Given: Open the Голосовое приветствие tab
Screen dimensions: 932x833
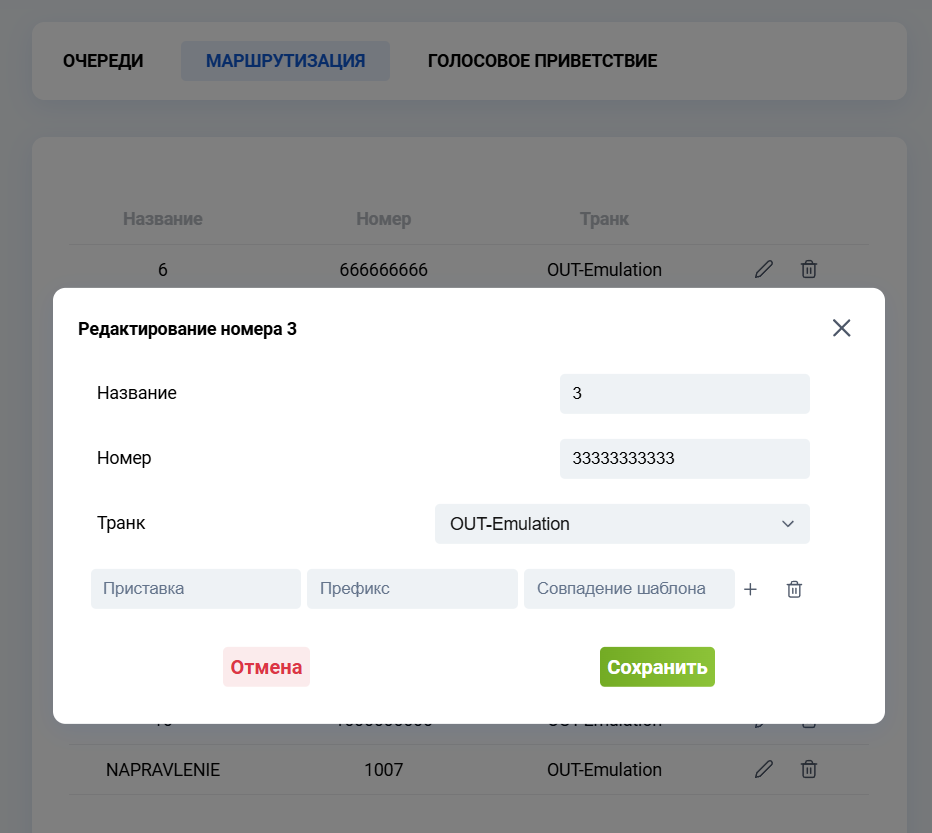Looking at the screenshot, I should [x=542, y=61].
